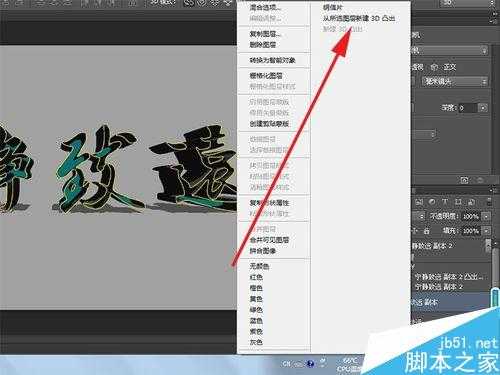Click 明信片 postcard option in submenu
This screenshot has height=375, width=500.
pos(333,7)
